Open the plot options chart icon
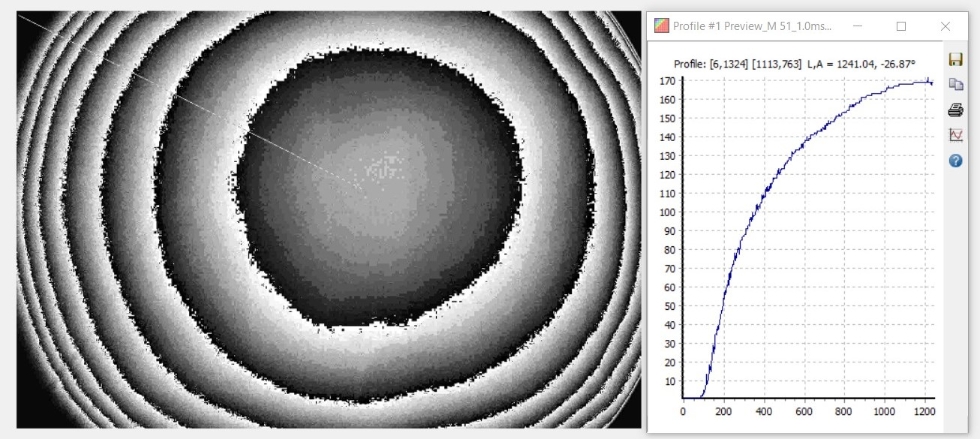 [955, 134]
